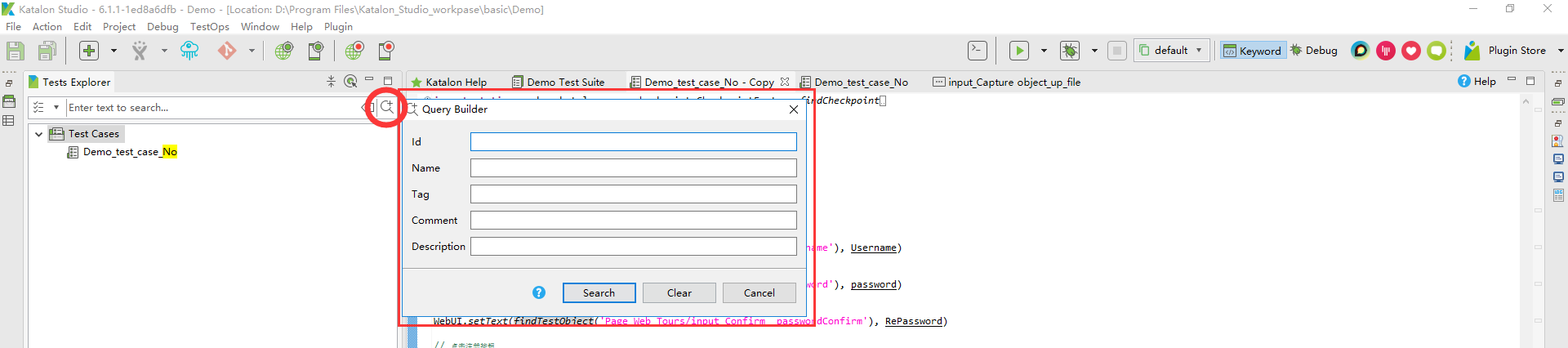
Task: Open the Git dropdown arrow
Action: (252, 51)
